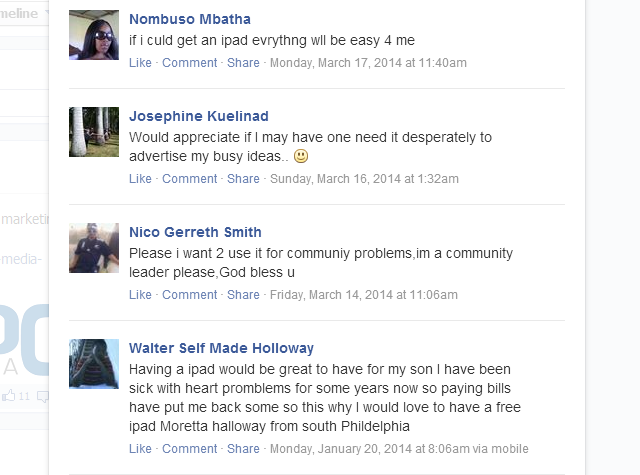
Task: Share Walter Self Made Holloway's post
Action: click(243, 449)
